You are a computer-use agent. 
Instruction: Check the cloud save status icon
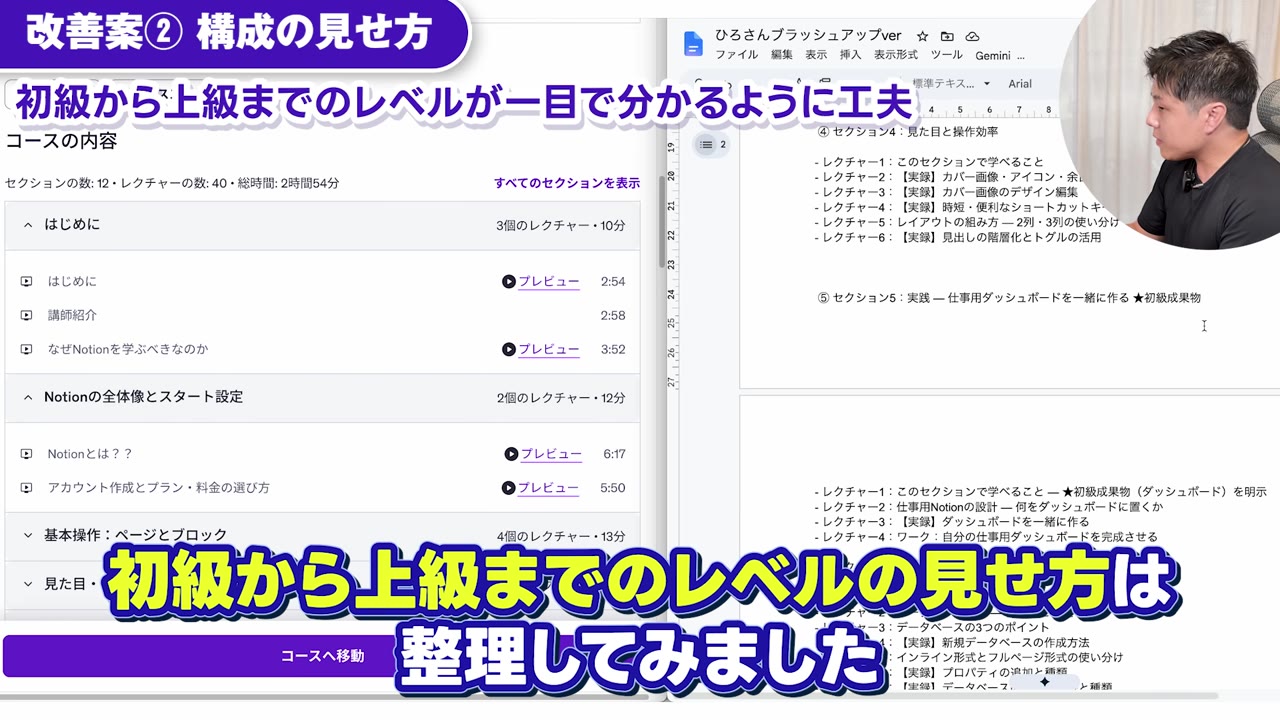click(972, 36)
